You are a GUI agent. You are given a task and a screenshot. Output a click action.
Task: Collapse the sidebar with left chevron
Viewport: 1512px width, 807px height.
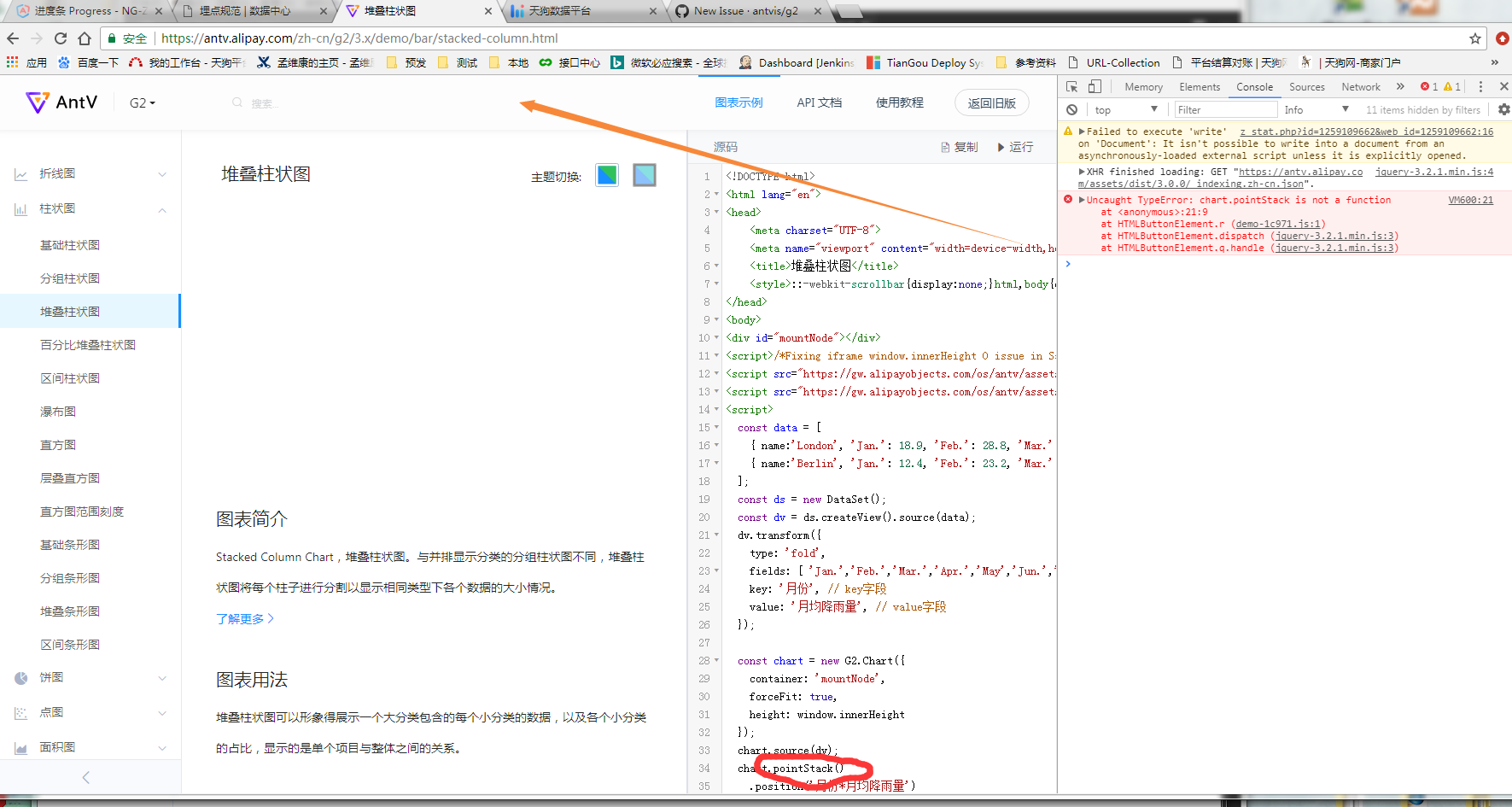tap(85, 777)
